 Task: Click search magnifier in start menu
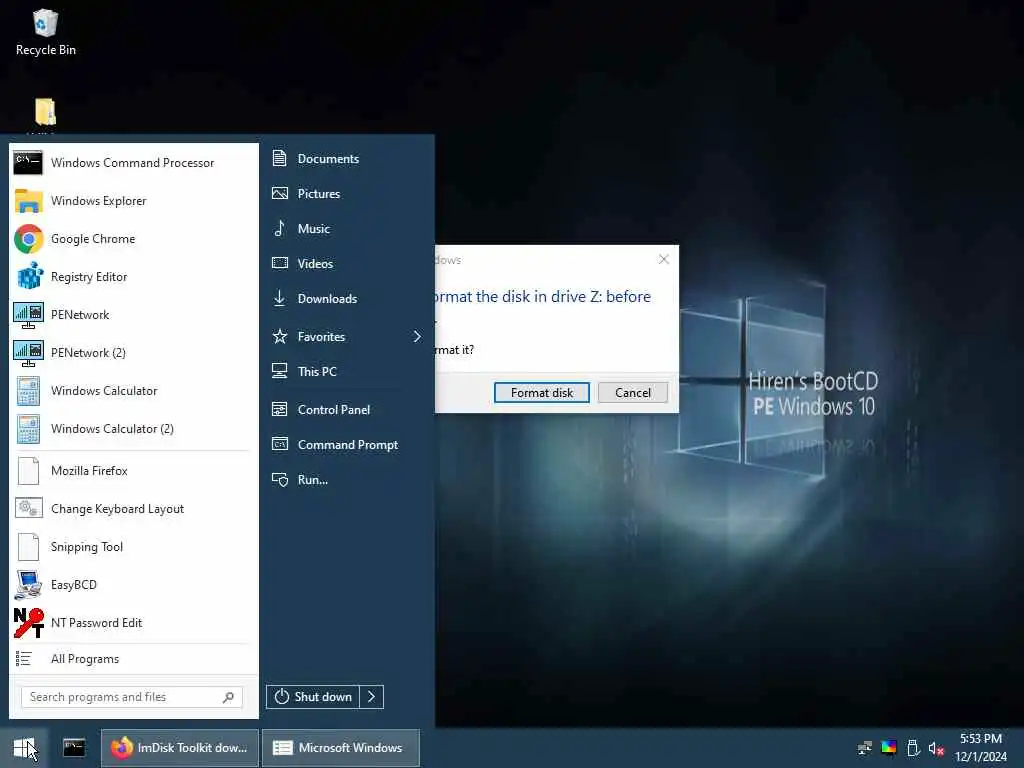click(x=228, y=697)
